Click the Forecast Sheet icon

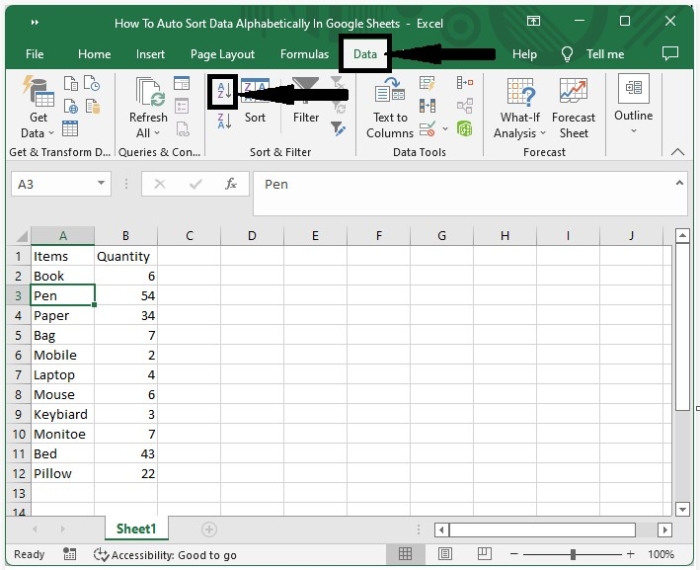point(573,110)
